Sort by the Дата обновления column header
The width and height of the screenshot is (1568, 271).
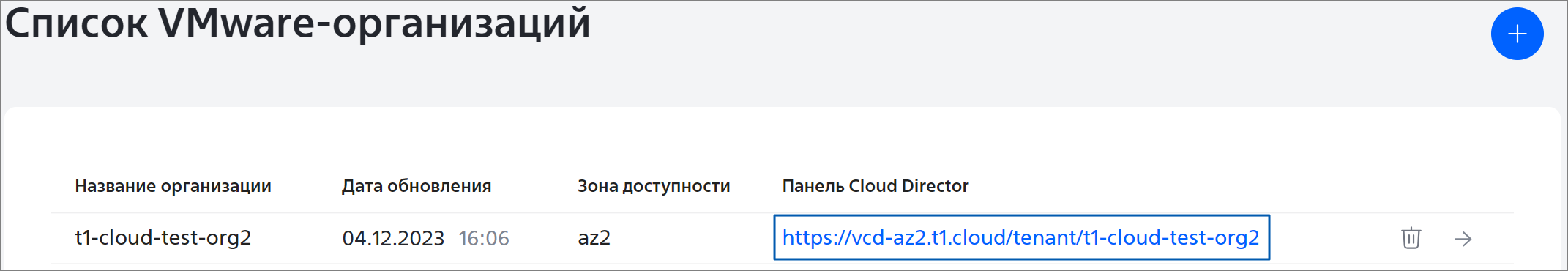[417, 186]
